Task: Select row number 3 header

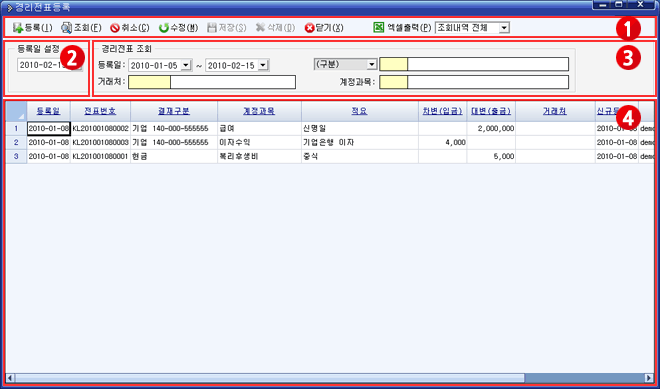Action: (x=16, y=156)
